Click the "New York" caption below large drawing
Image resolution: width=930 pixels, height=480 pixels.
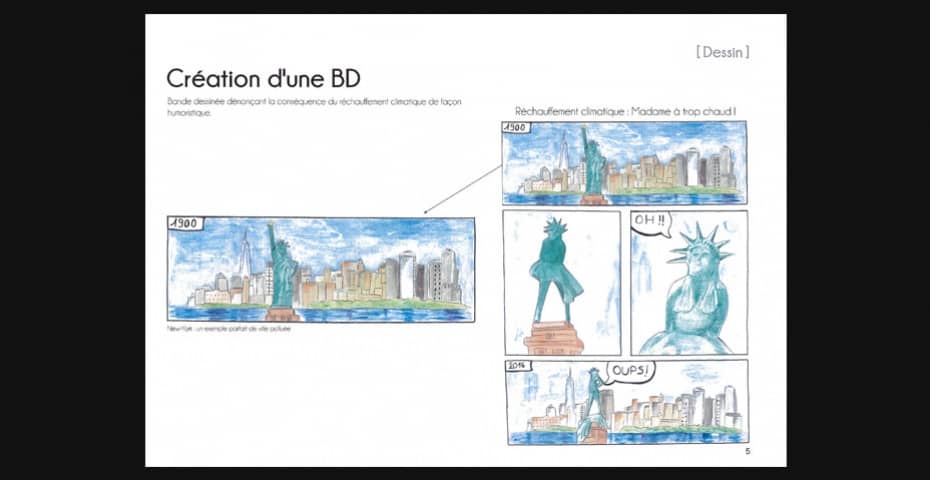(x=228, y=328)
